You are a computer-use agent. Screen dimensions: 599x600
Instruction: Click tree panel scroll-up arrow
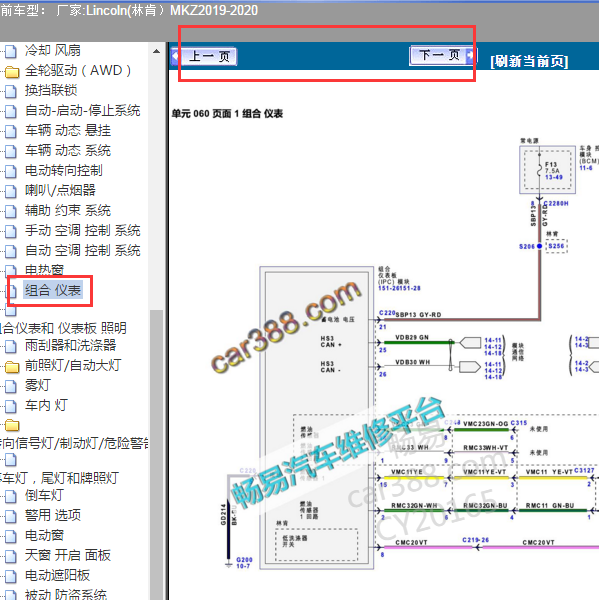156,51
